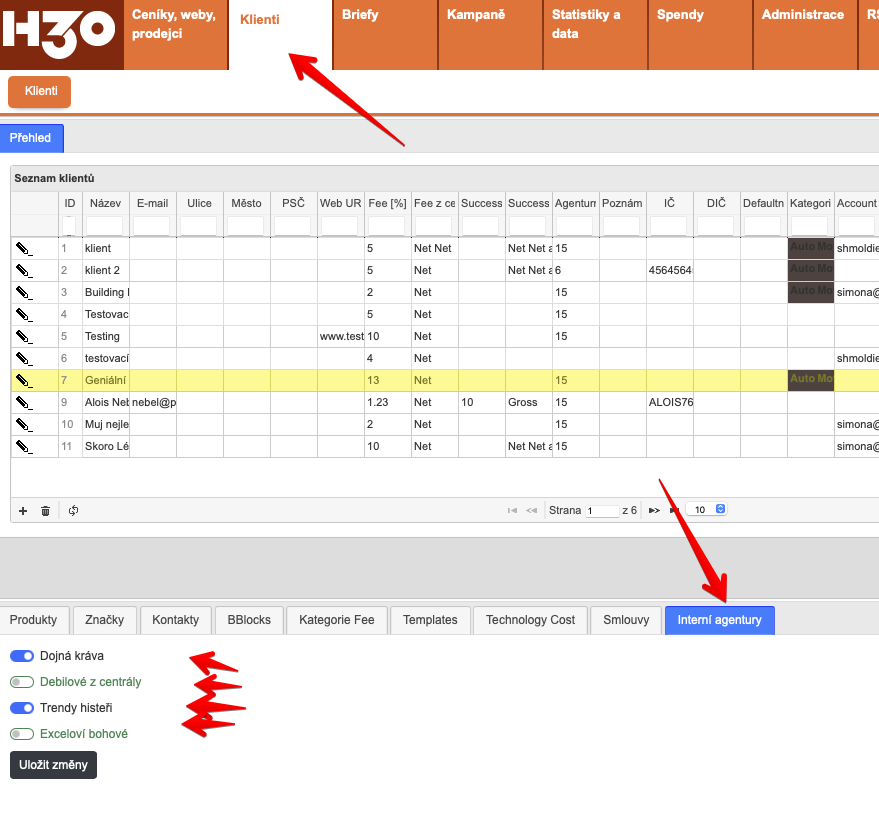
Task: Go to the next page of client list
Action: pos(654,510)
